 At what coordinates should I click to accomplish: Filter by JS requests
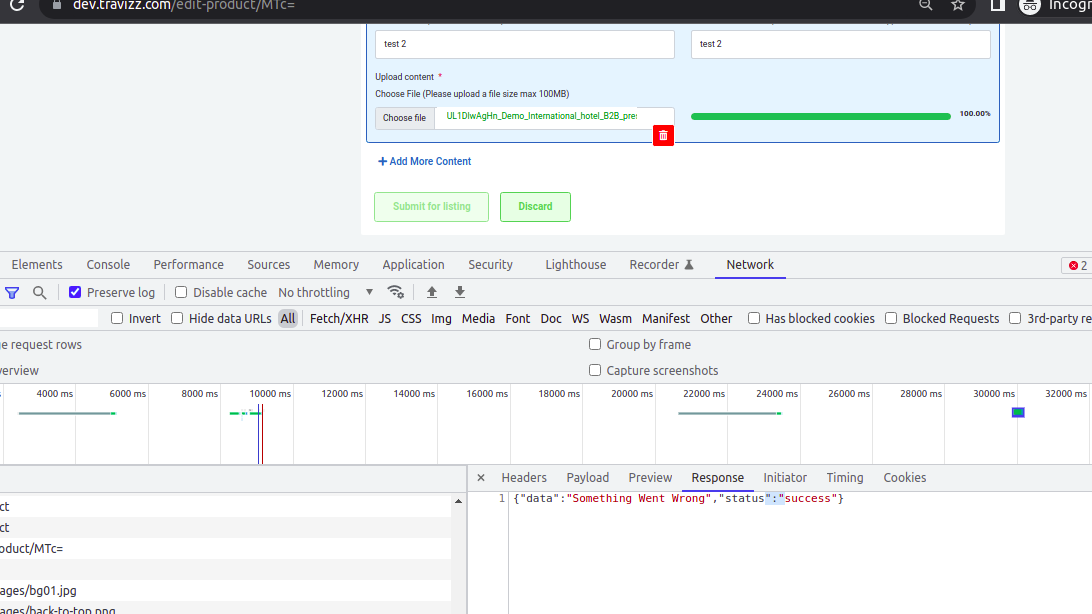tap(384, 318)
